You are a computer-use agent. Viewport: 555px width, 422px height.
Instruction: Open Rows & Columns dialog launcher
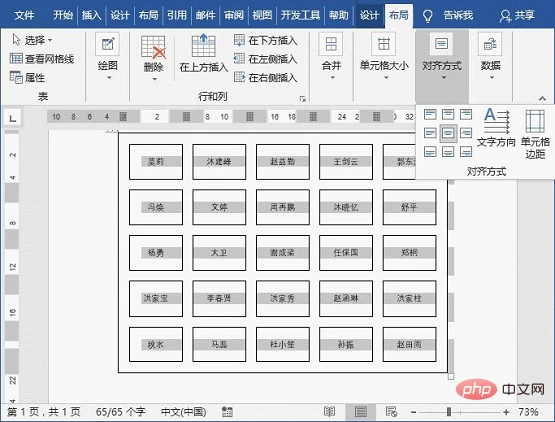point(303,99)
